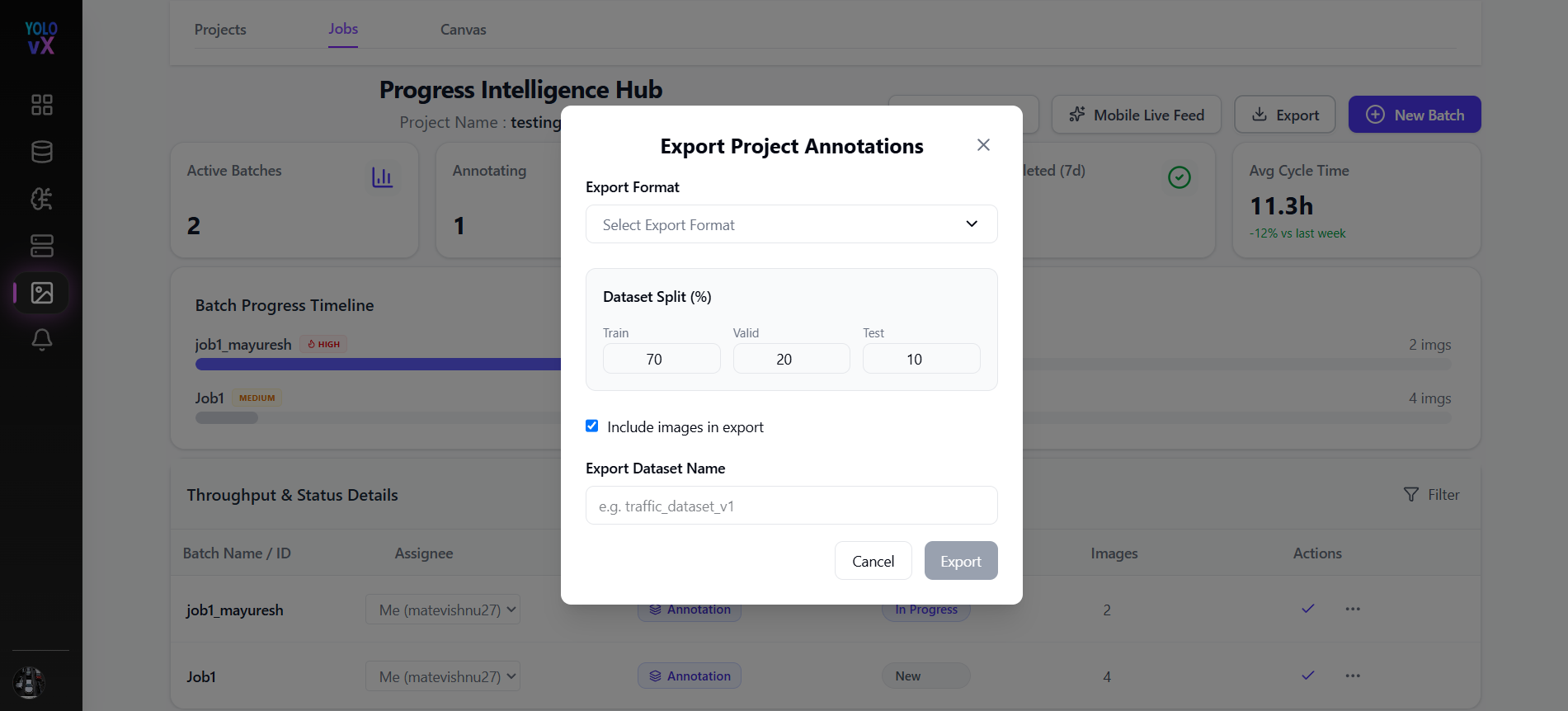Screen dimensions: 1568x711
Task: Click the Mobile Live Feed button
Action: tap(1137, 115)
